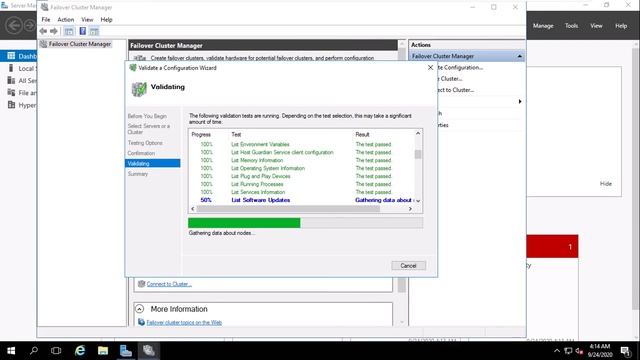Click the validation progress bar
This screenshot has height=360, width=640.
pyautogui.click(x=305, y=223)
